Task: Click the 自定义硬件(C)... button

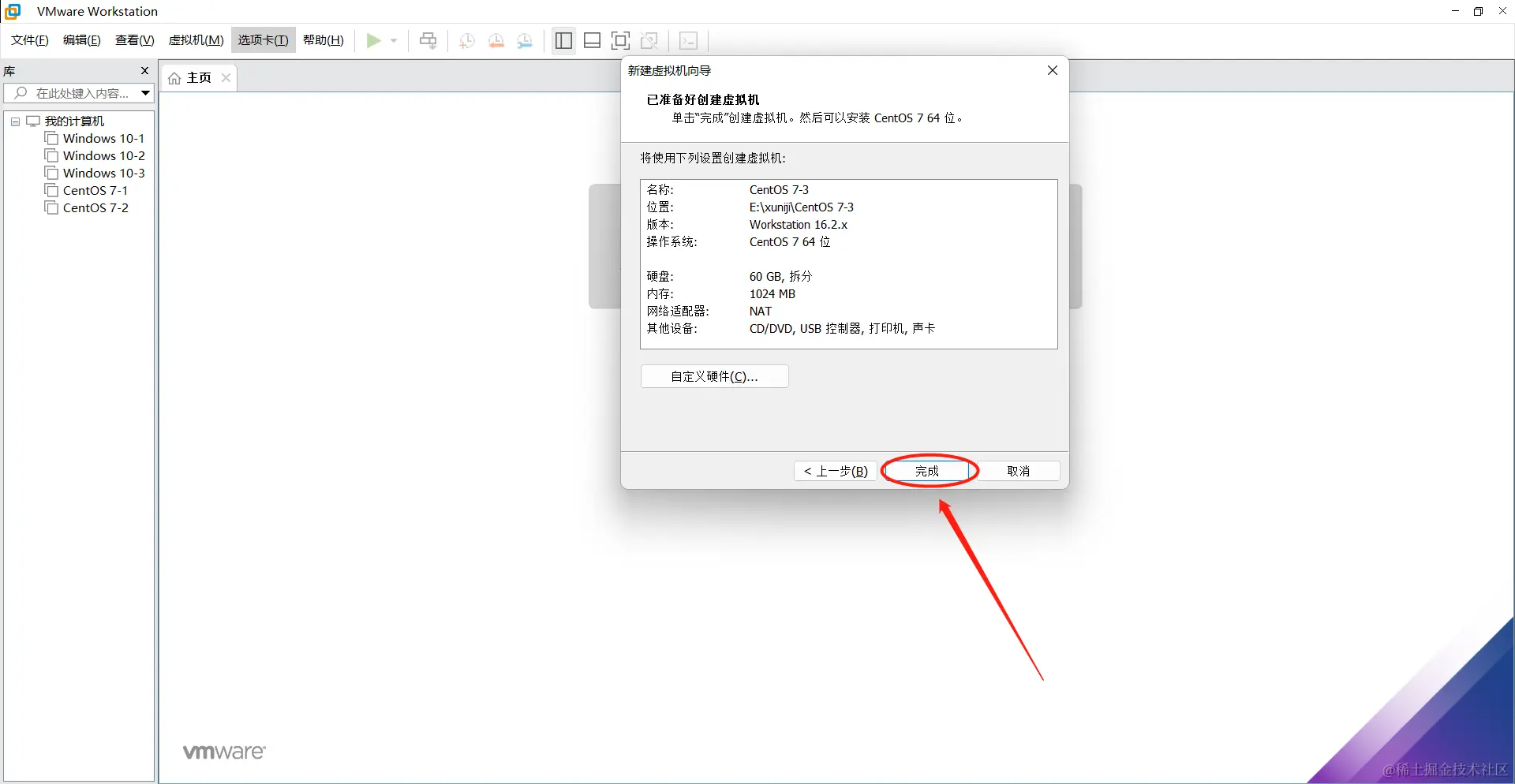Action: 715,376
